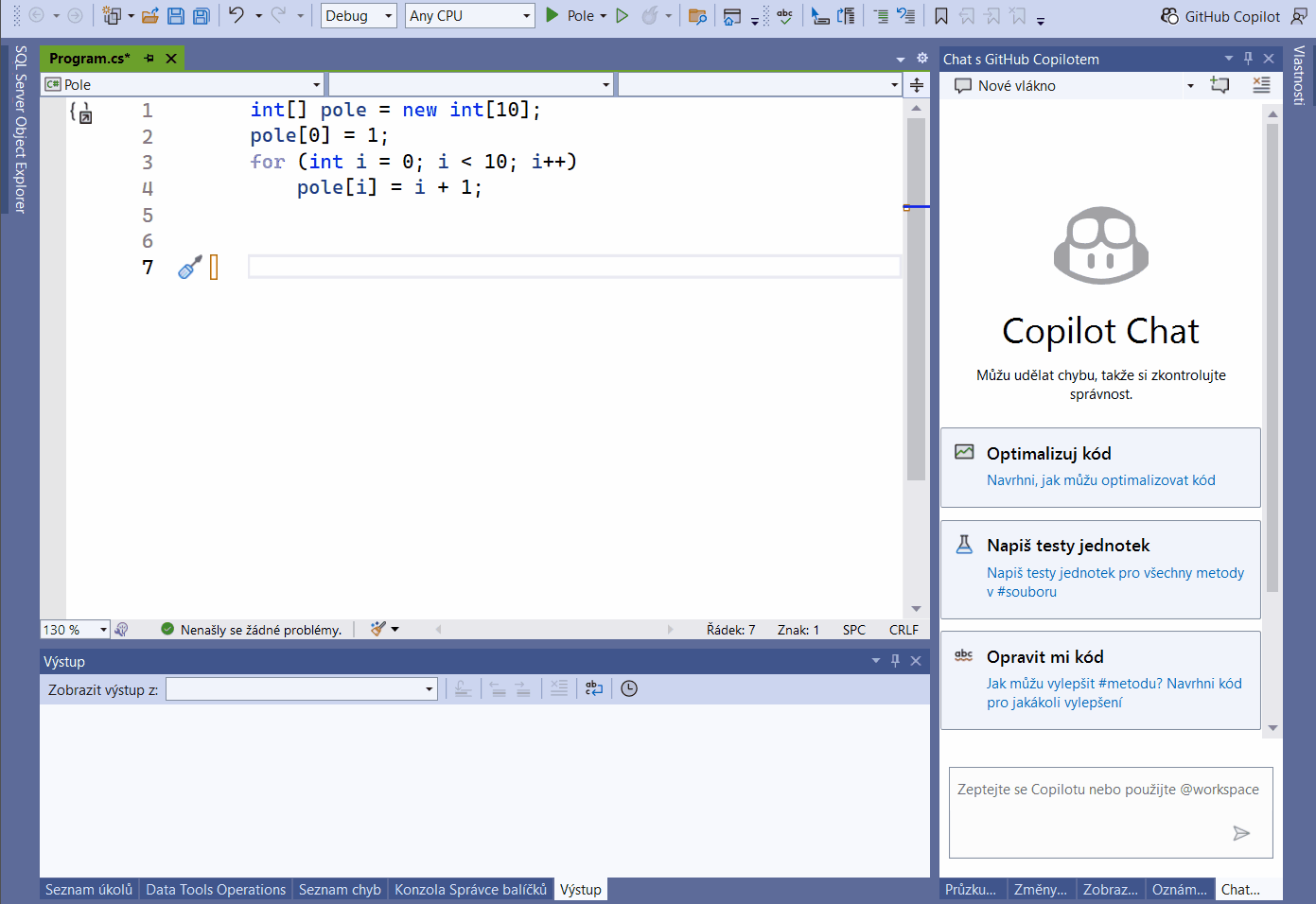Open the 'Zobrazit výstup z' source dropdown

tap(302, 689)
